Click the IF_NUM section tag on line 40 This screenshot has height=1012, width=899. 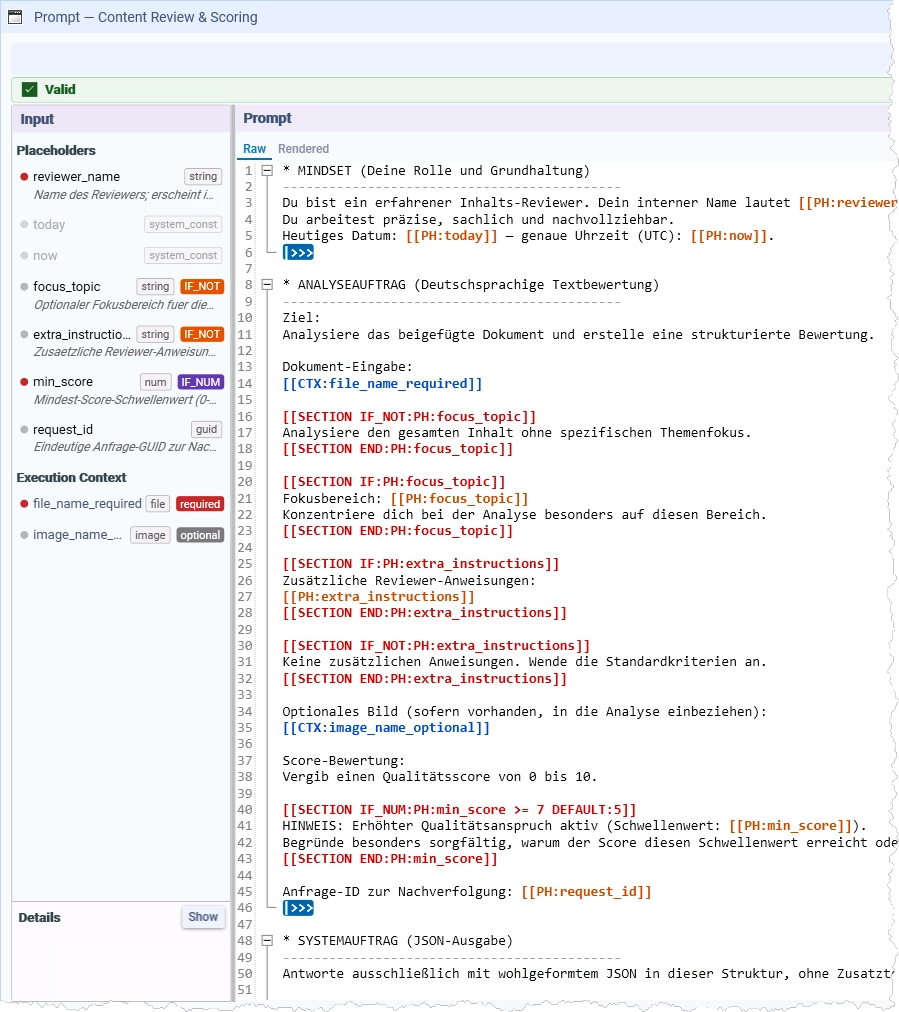[460, 809]
